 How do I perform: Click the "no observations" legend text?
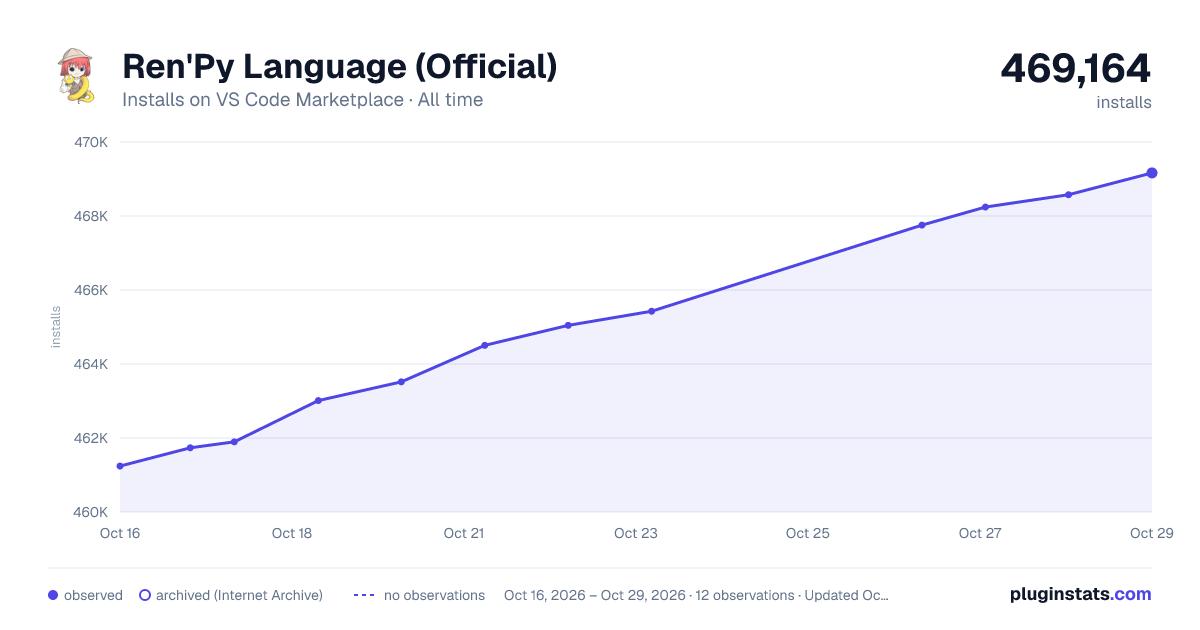[x=434, y=595]
